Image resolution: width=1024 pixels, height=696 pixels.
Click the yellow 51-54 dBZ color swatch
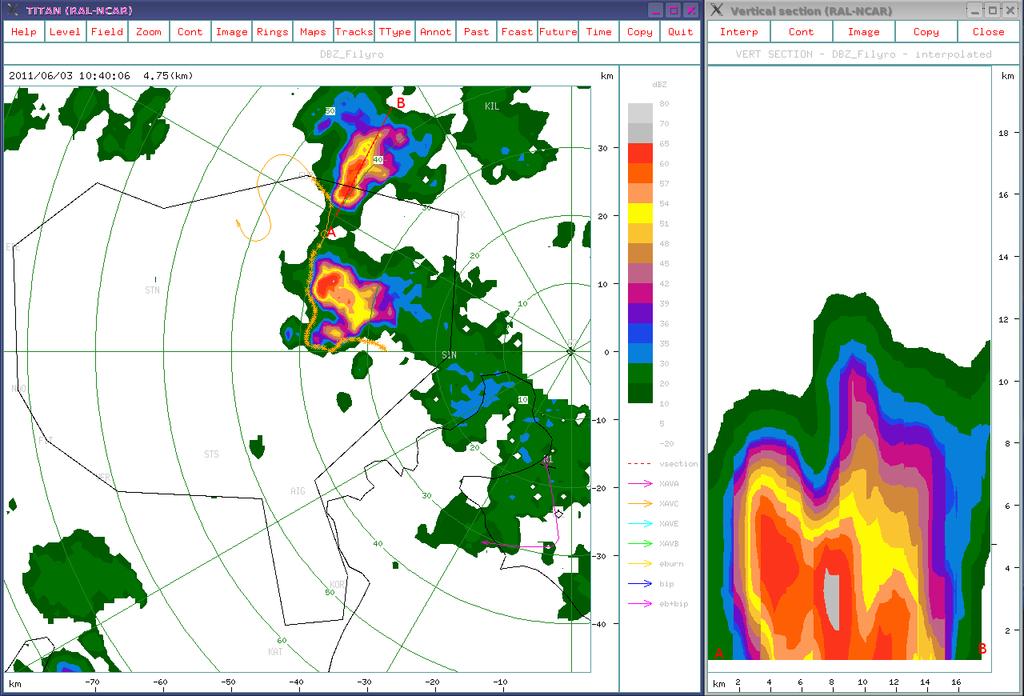tap(640, 214)
